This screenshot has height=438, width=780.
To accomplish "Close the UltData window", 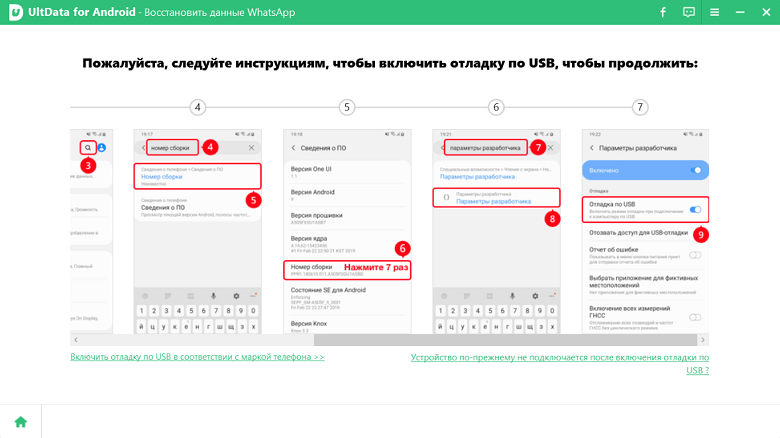I will point(766,12).
